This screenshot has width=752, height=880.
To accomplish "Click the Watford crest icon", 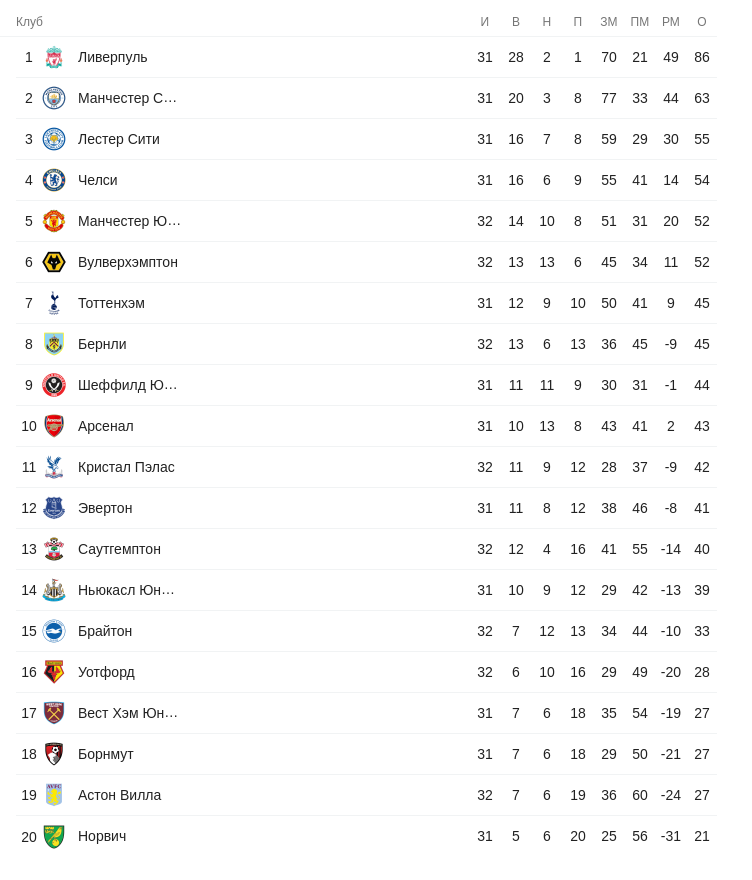I will coord(54,672).
